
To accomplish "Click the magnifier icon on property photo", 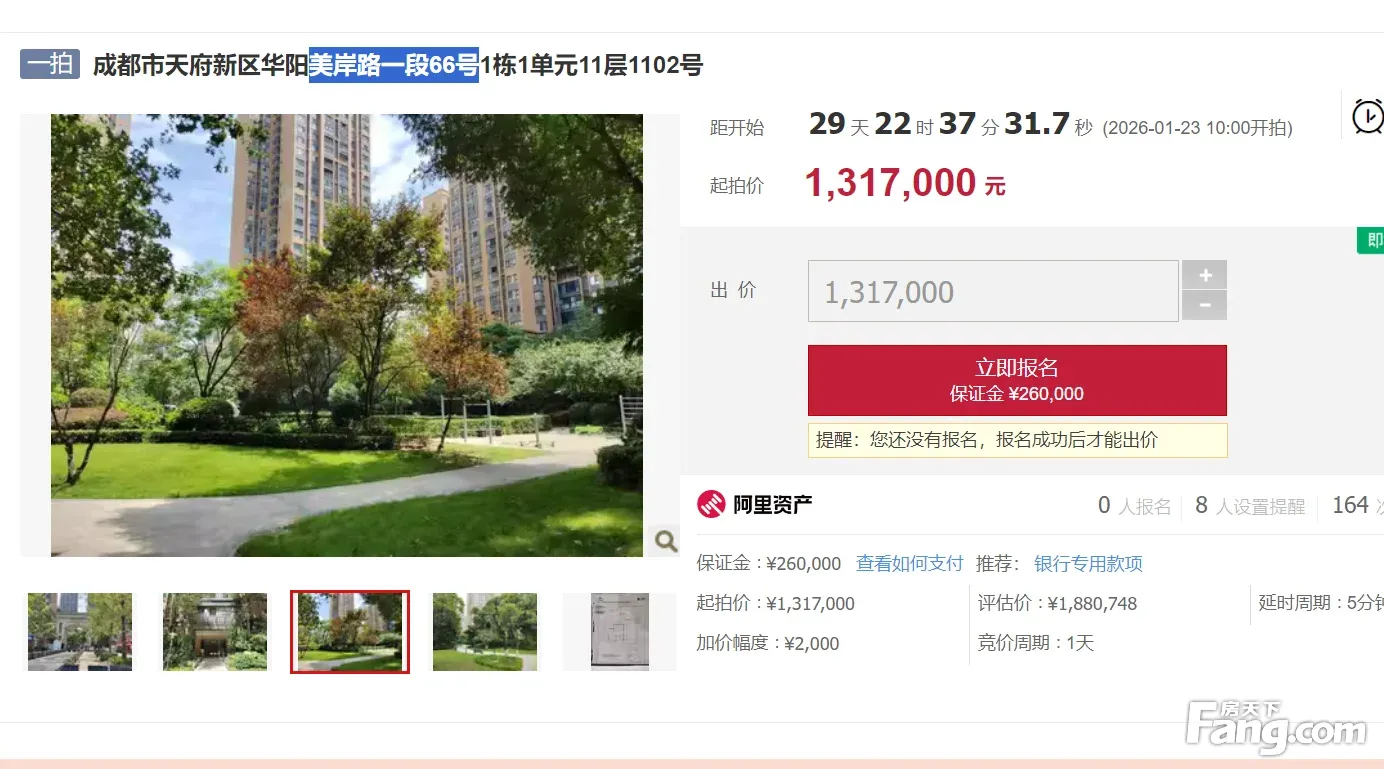I will tap(665, 541).
